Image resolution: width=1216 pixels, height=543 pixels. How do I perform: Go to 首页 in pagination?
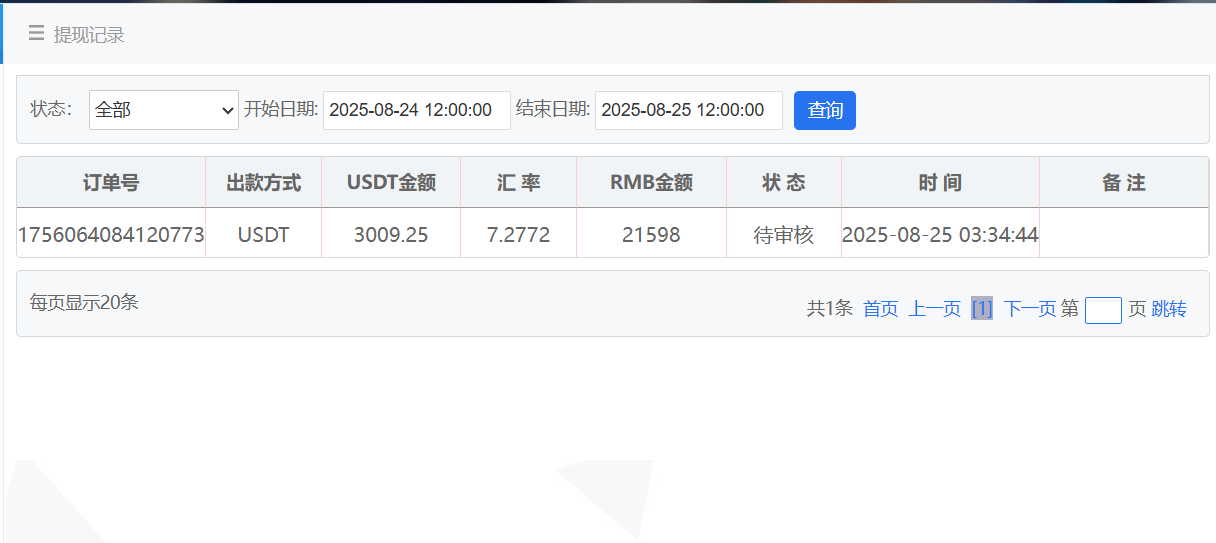880,309
